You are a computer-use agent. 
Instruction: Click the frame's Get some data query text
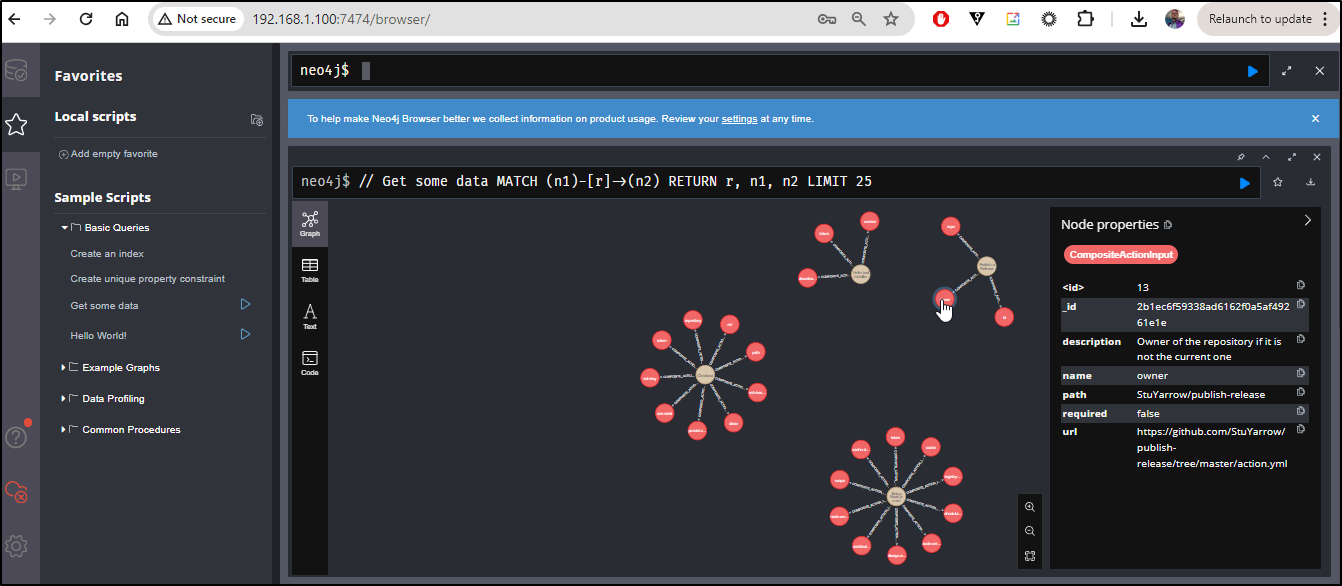tap(614, 182)
